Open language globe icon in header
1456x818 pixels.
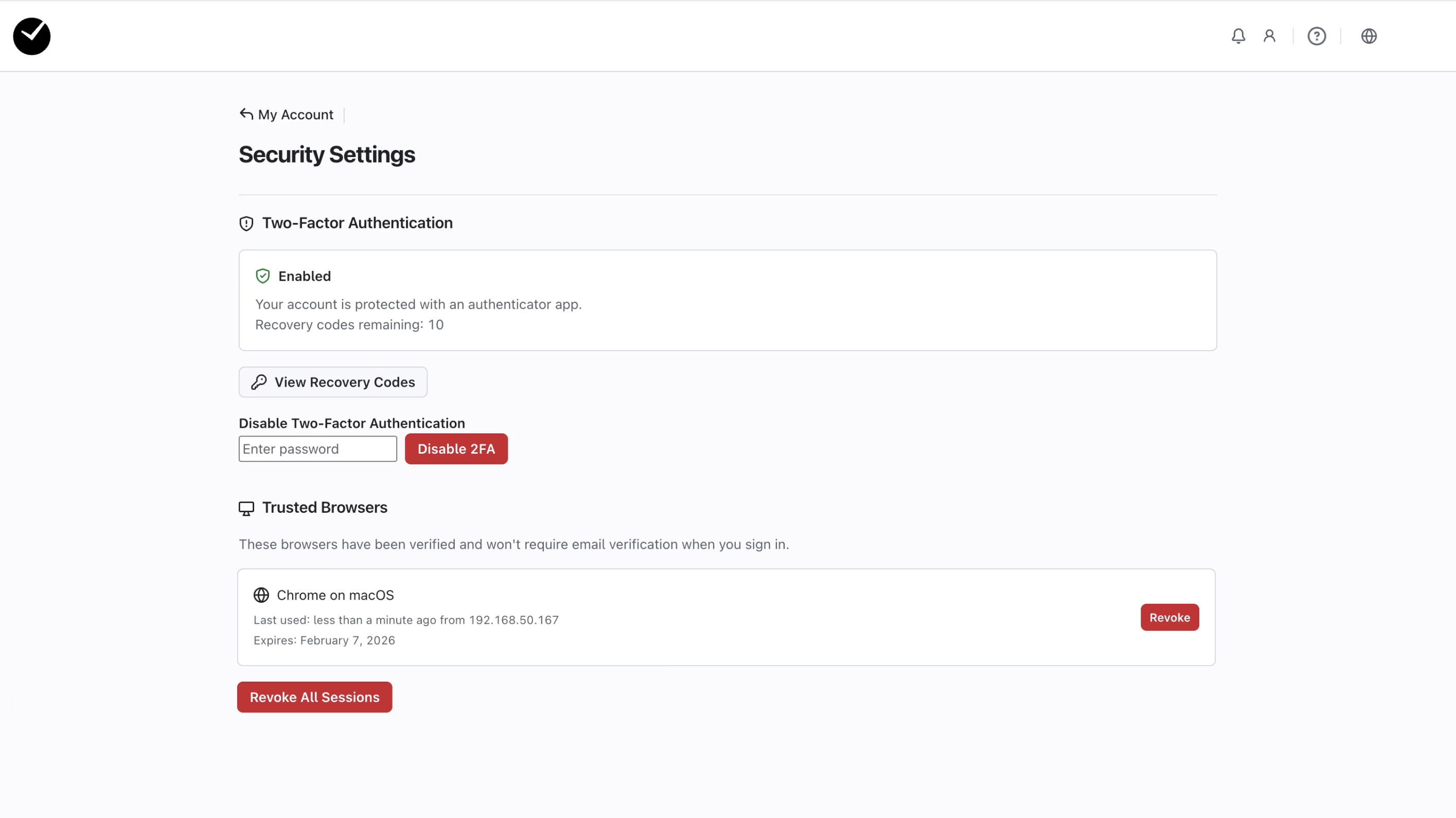click(x=1369, y=36)
